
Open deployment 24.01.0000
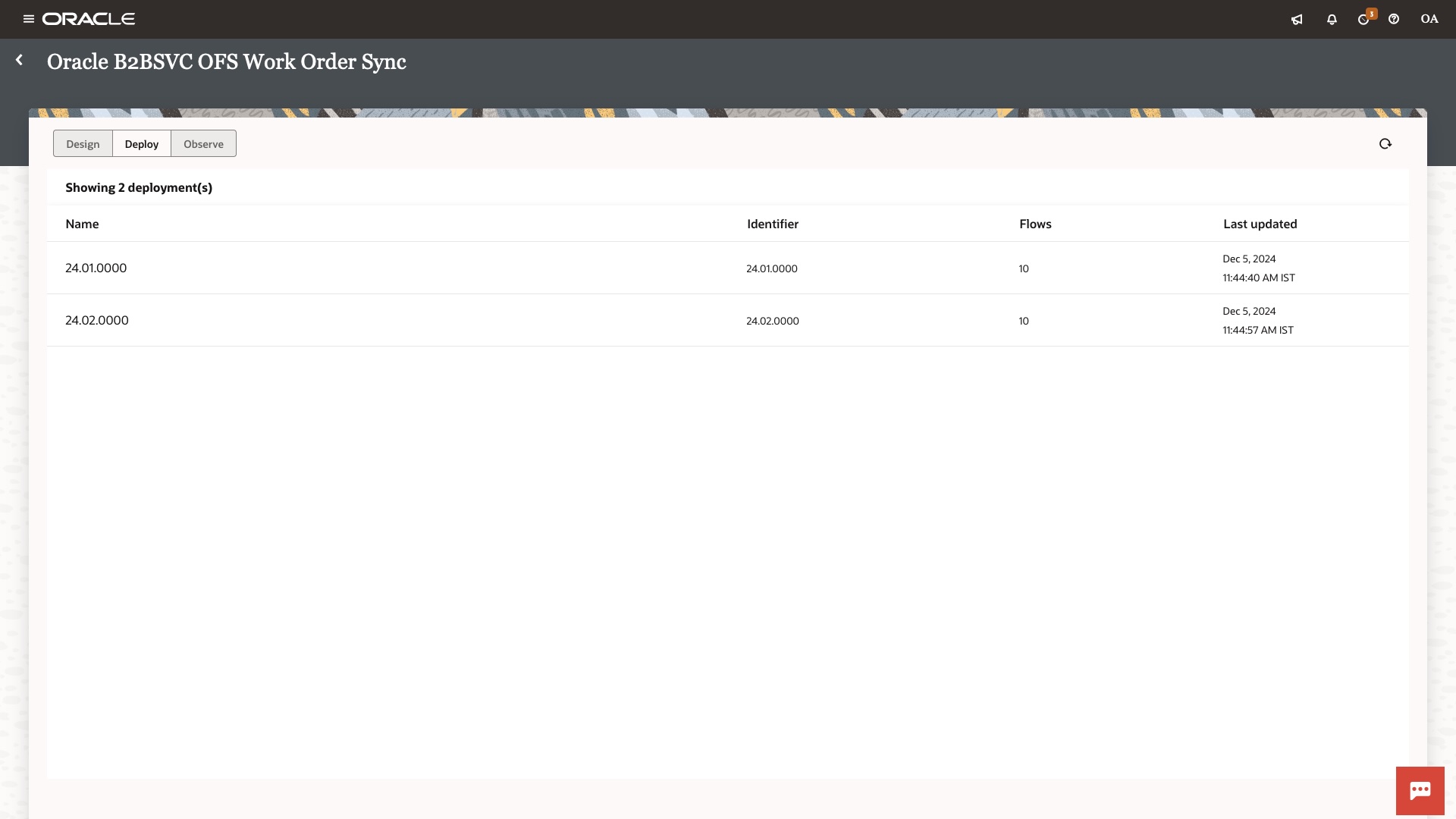point(96,268)
